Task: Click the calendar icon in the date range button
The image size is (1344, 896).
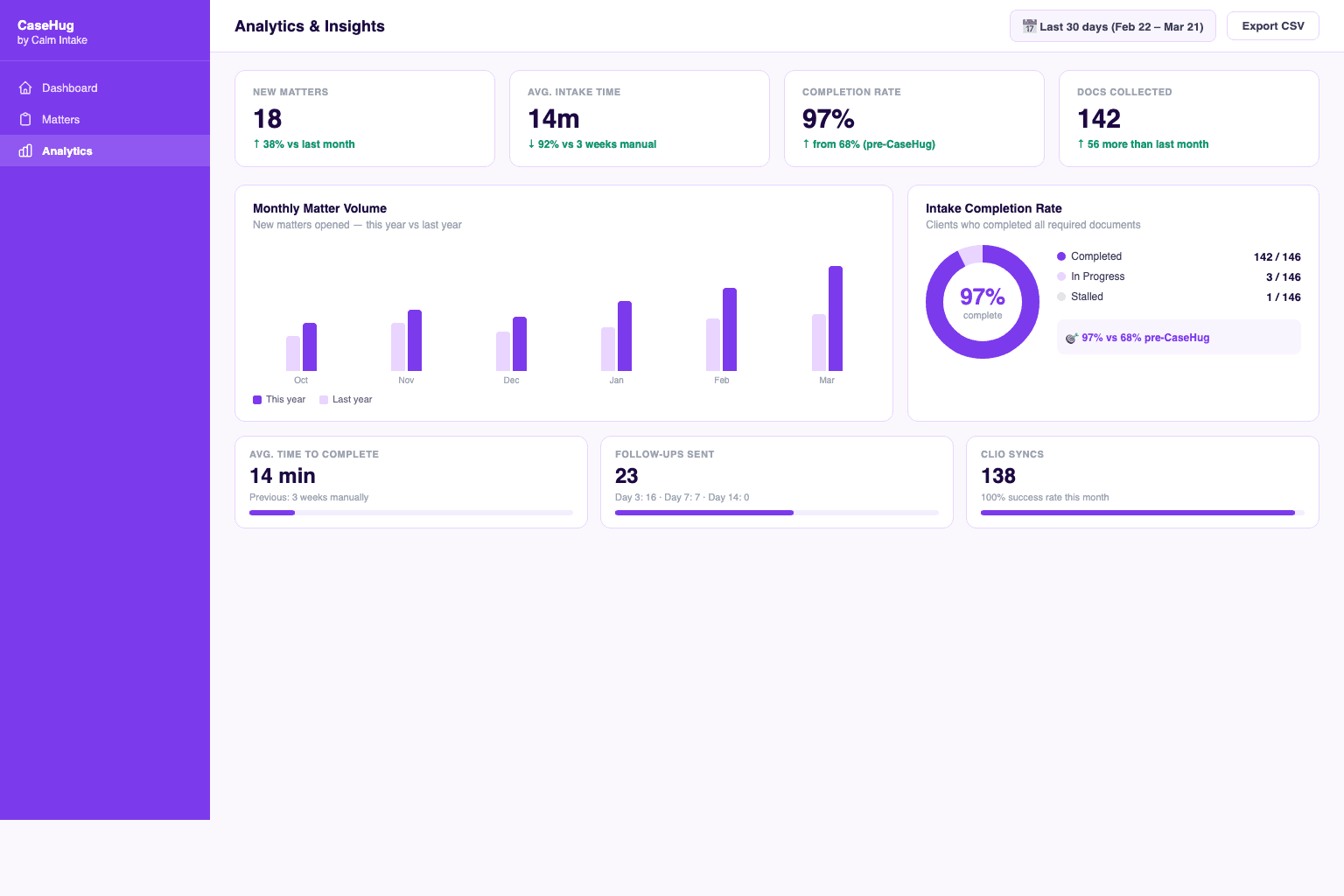Action: click(1028, 25)
